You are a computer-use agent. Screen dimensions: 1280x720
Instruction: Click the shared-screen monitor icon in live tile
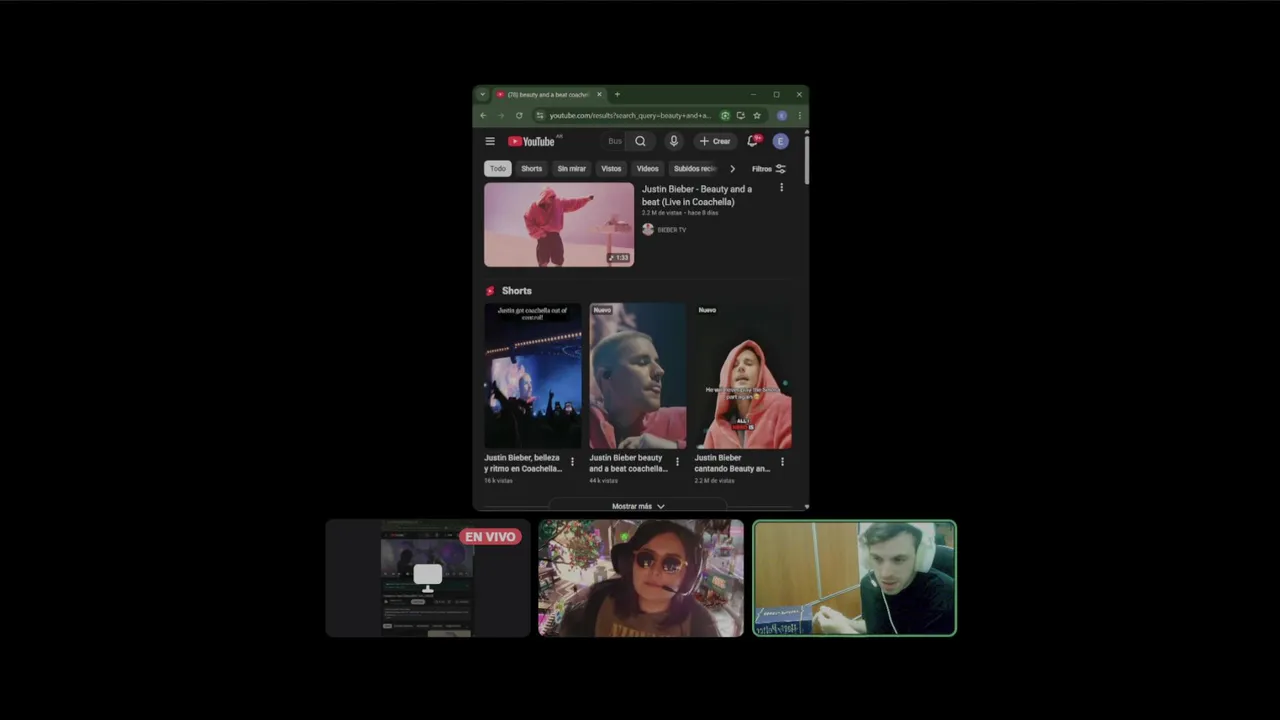coord(428,576)
